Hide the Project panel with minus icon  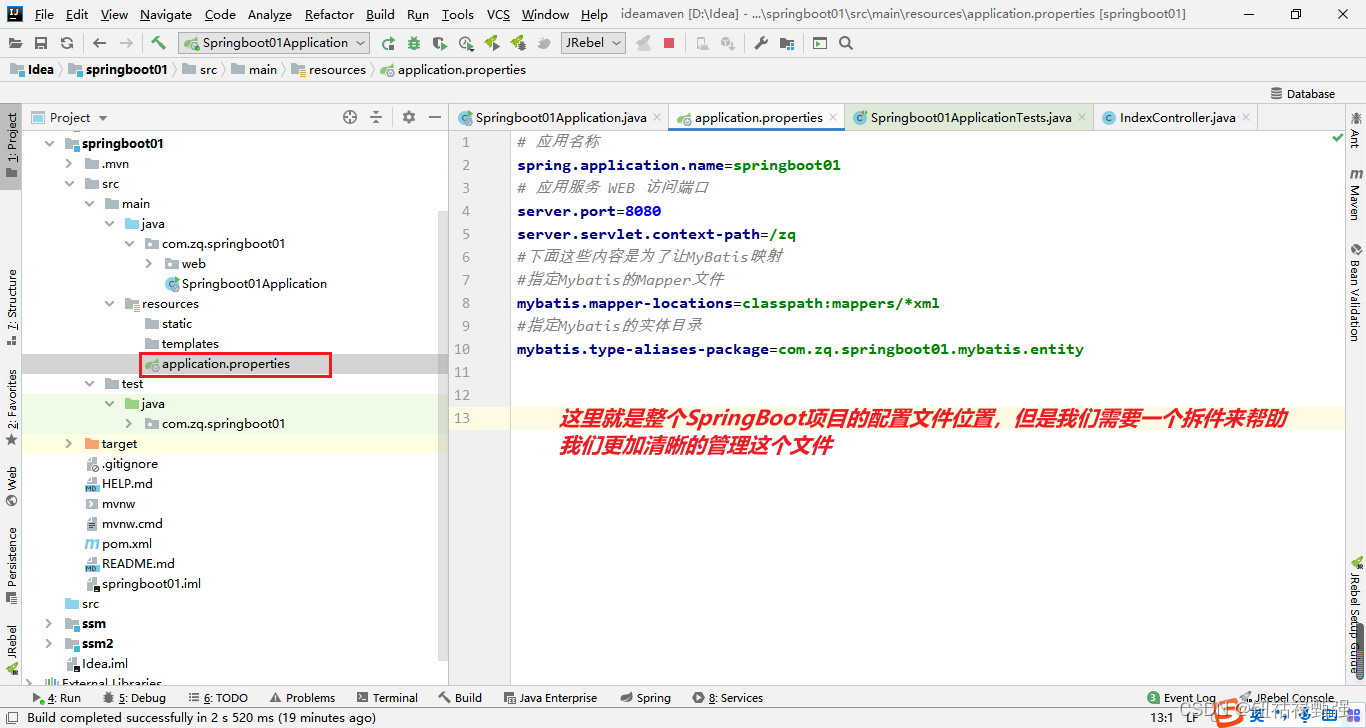435,117
